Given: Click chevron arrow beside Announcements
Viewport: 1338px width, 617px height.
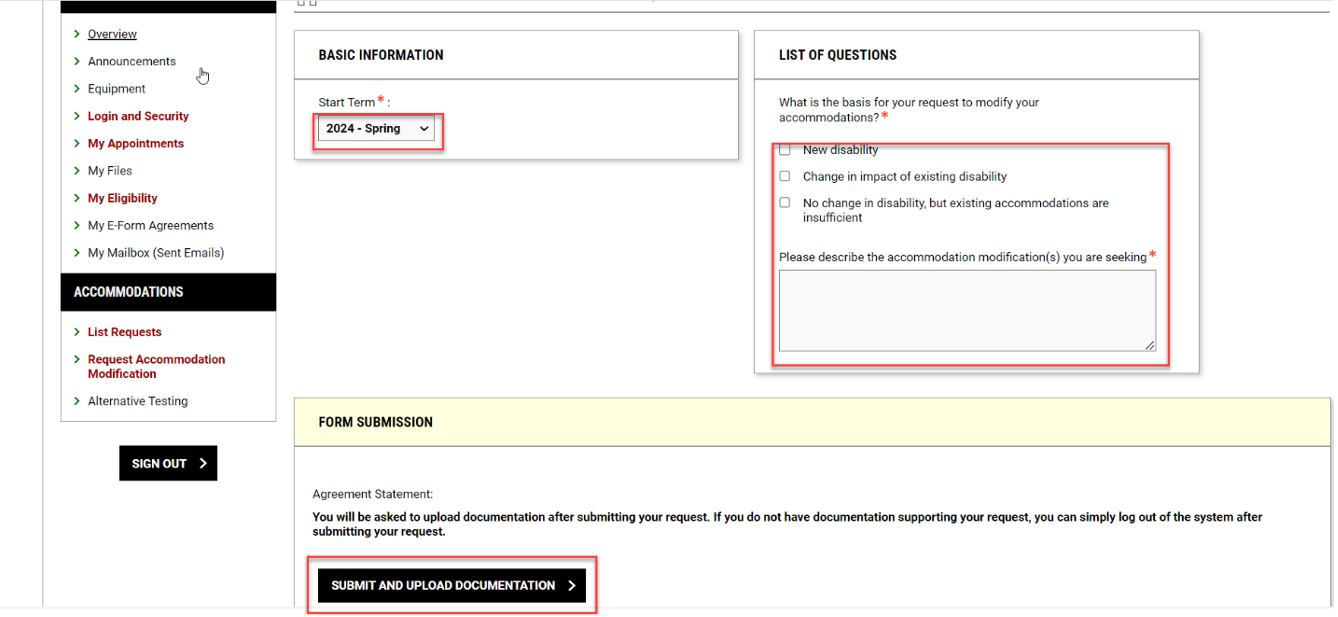Looking at the screenshot, I should click(x=77, y=61).
